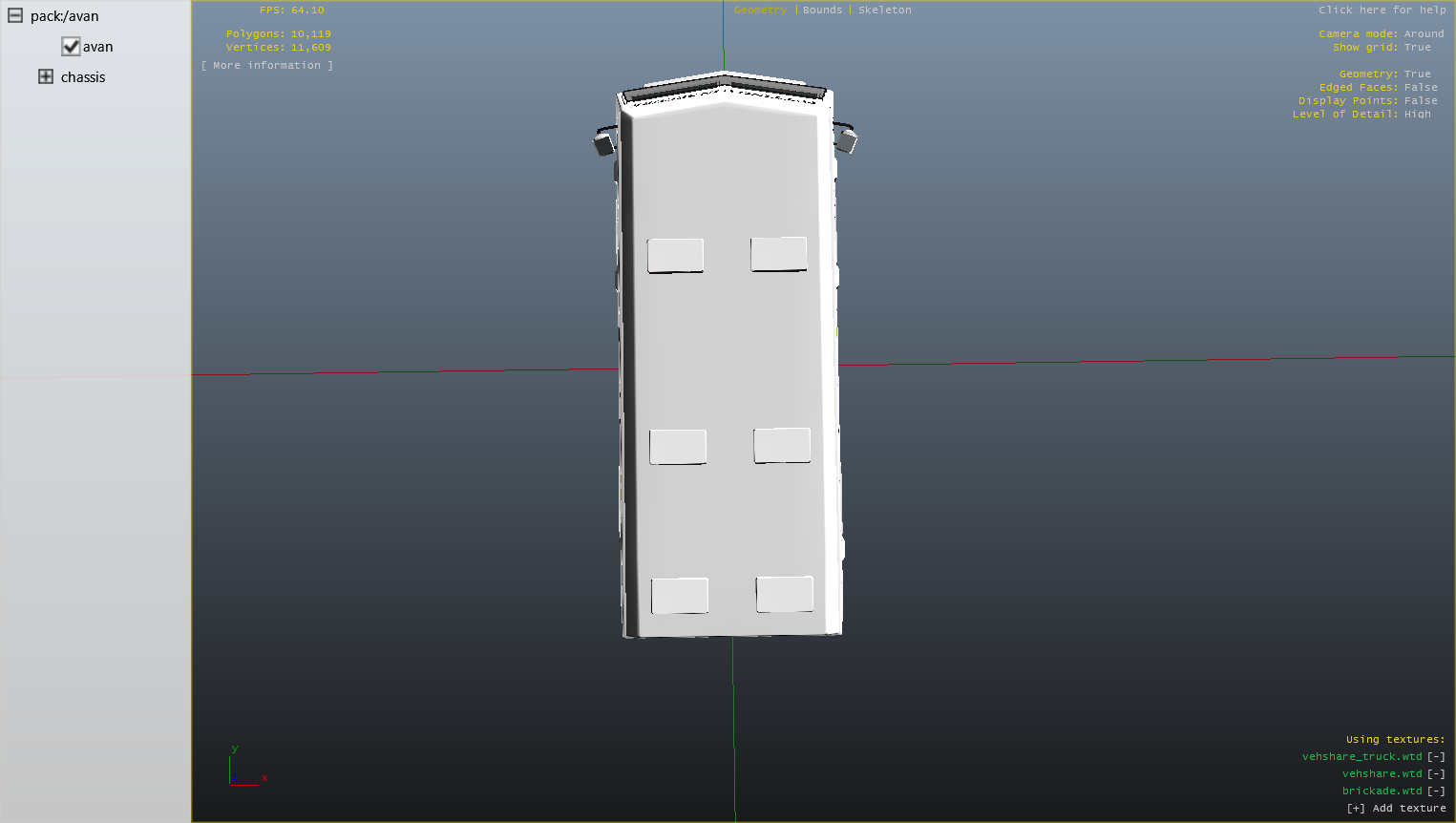This screenshot has height=823, width=1456.
Task: Toggle the avan model checkbox
Action: 71,47
